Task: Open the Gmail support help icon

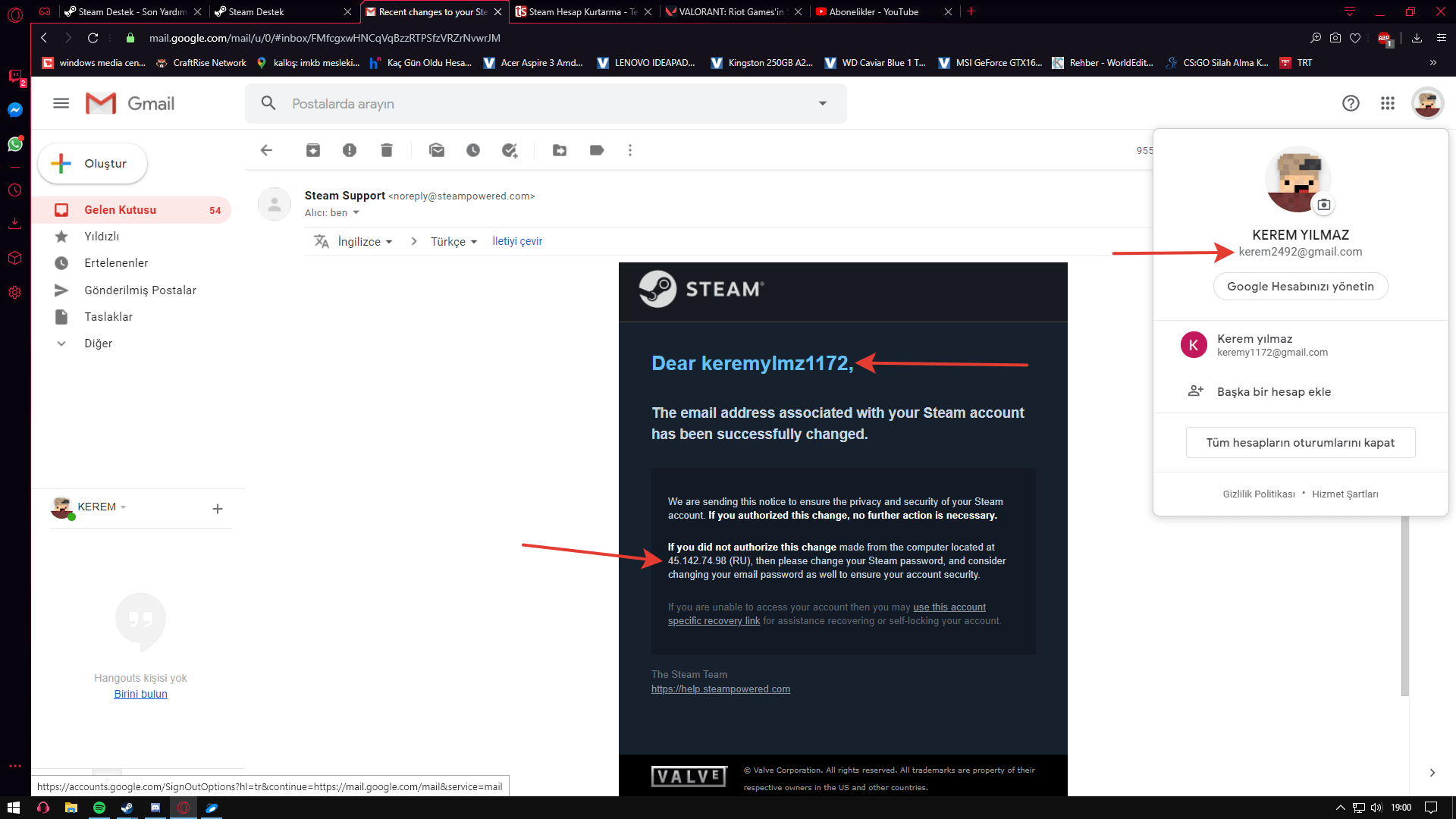Action: click(x=1351, y=103)
